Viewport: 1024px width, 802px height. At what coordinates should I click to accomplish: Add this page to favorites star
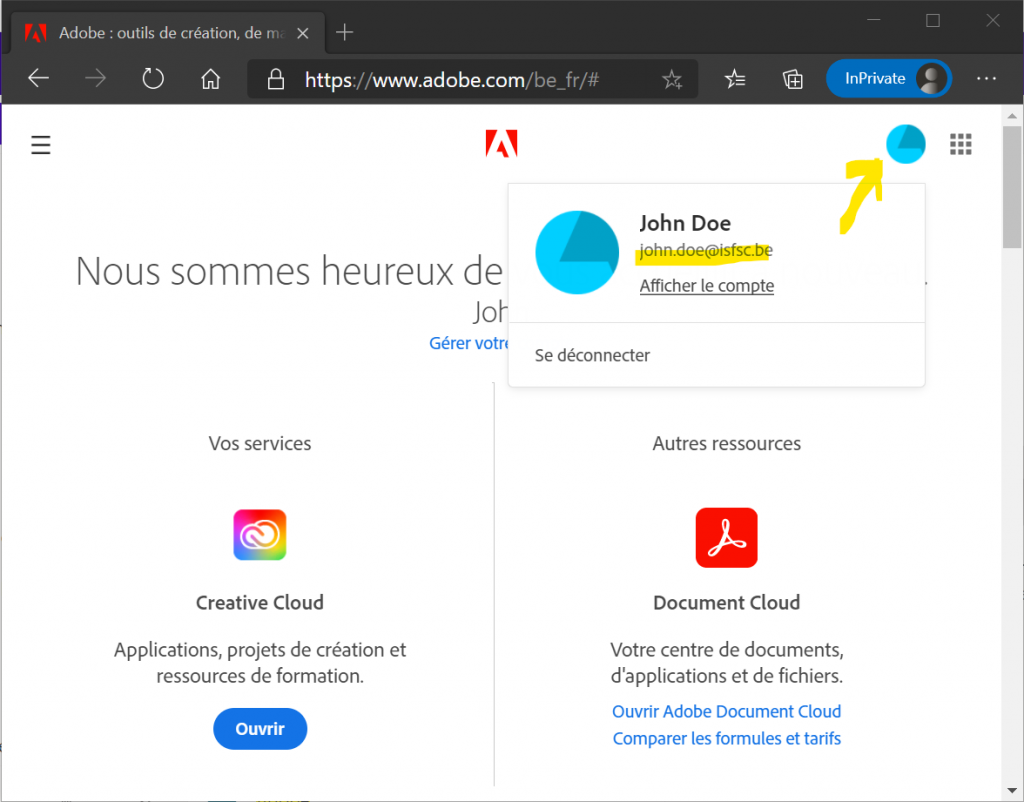point(672,79)
